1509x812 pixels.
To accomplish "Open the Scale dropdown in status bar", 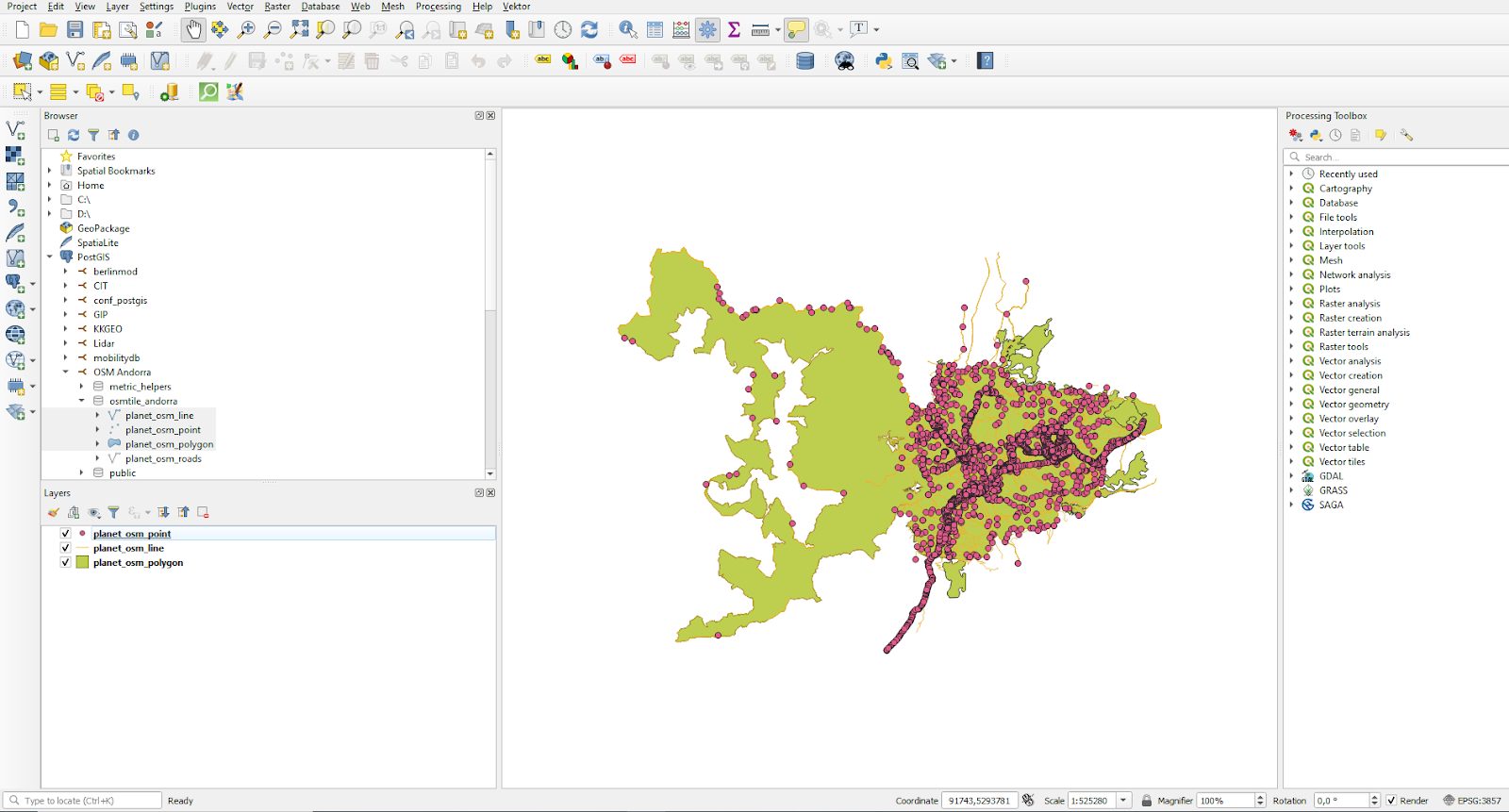I will click(1123, 801).
